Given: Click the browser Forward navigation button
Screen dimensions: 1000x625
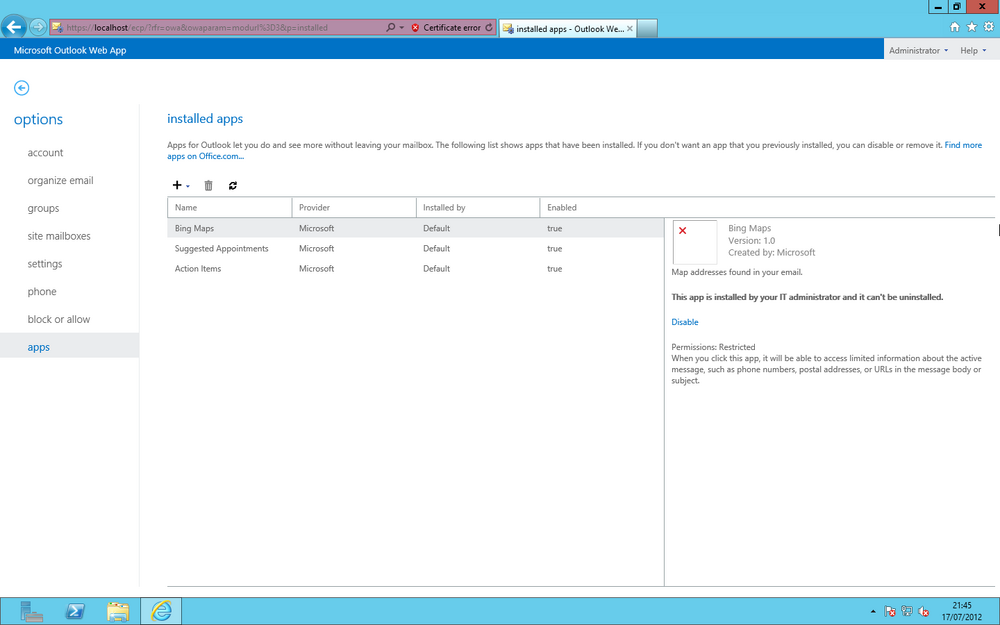Looking at the screenshot, I should pyautogui.click(x=38, y=27).
